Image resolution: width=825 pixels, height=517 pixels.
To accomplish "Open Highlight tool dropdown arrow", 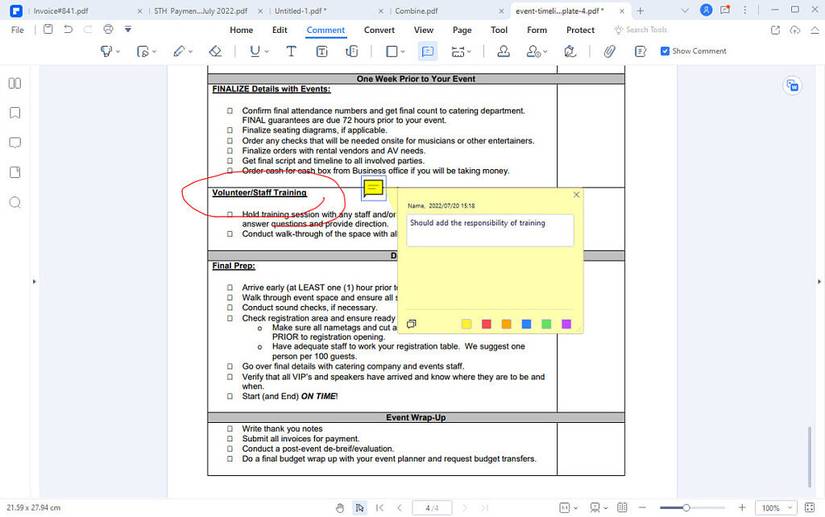I will 118,52.
